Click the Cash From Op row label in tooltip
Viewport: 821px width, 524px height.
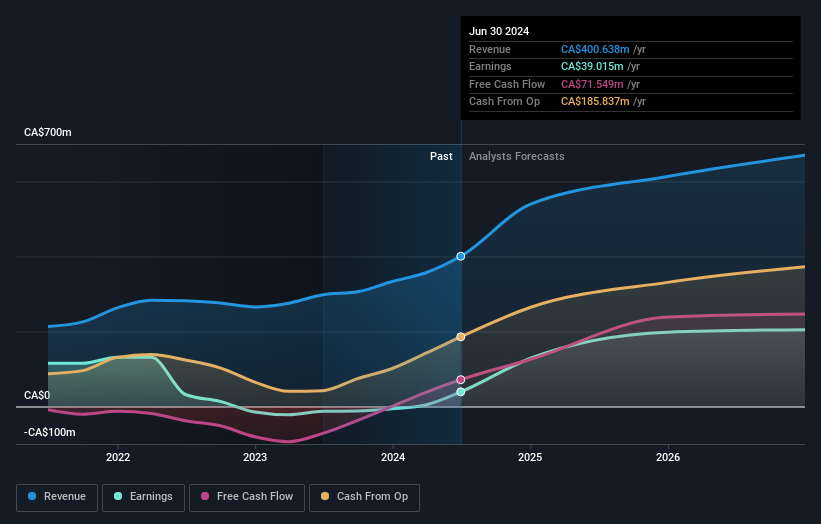click(504, 102)
